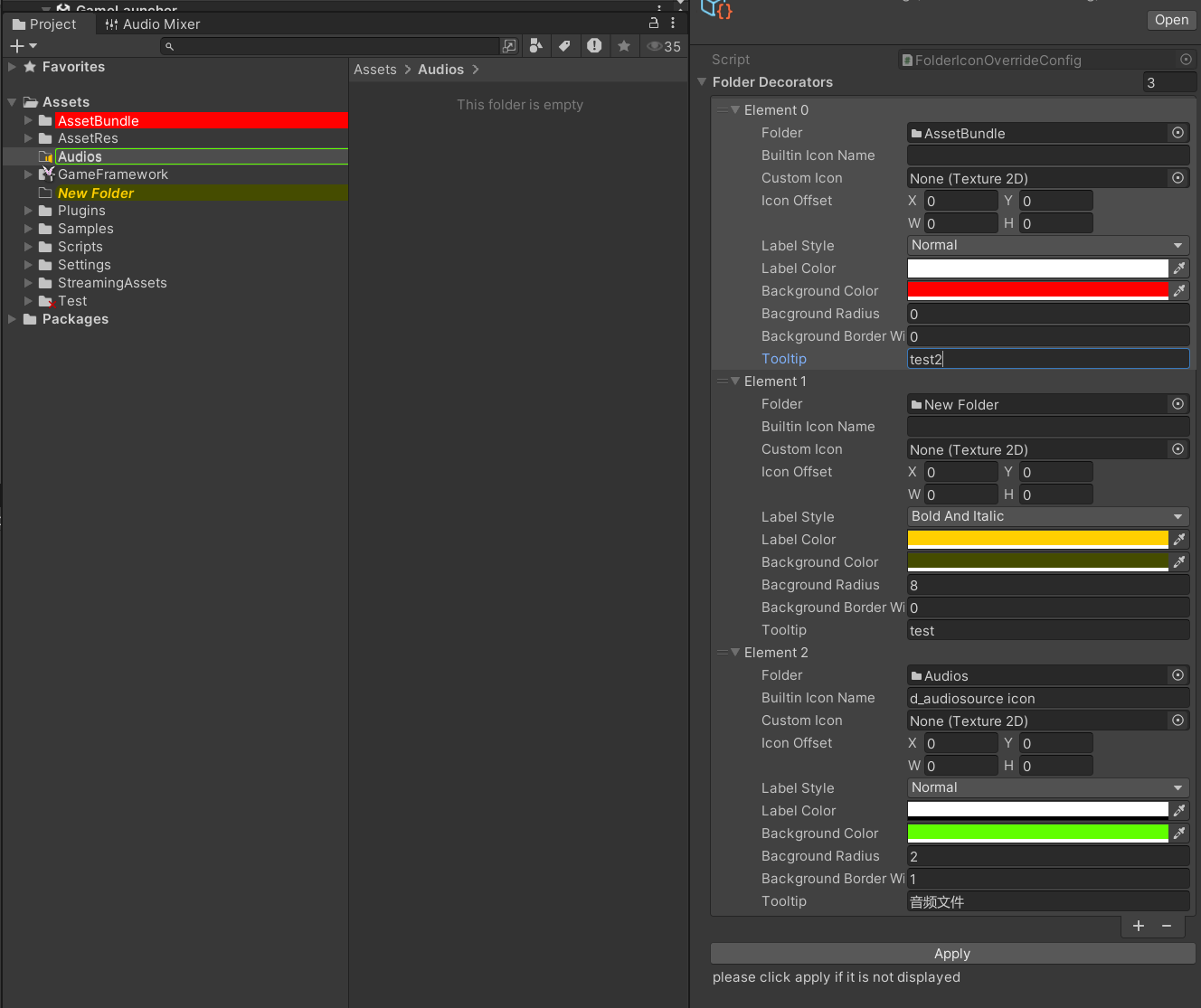Collapse Element 0 foldout
The image size is (1201, 1008).
pyautogui.click(x=735, y=109)
